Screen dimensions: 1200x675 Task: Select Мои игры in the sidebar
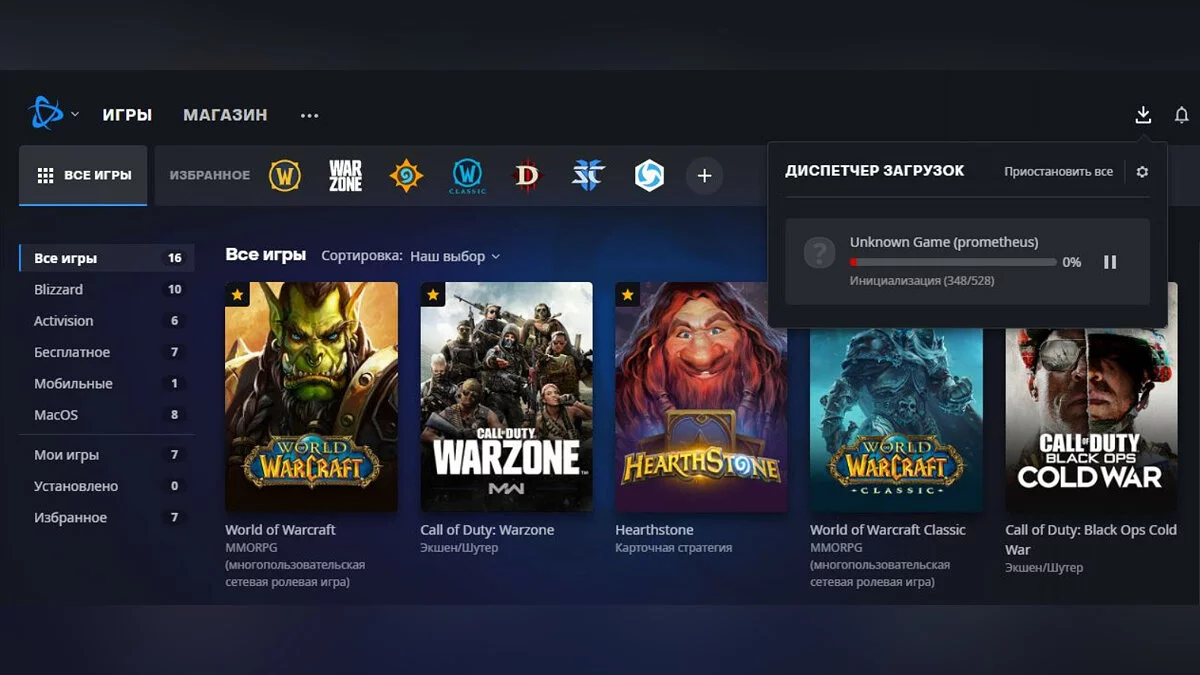(107, 455)
